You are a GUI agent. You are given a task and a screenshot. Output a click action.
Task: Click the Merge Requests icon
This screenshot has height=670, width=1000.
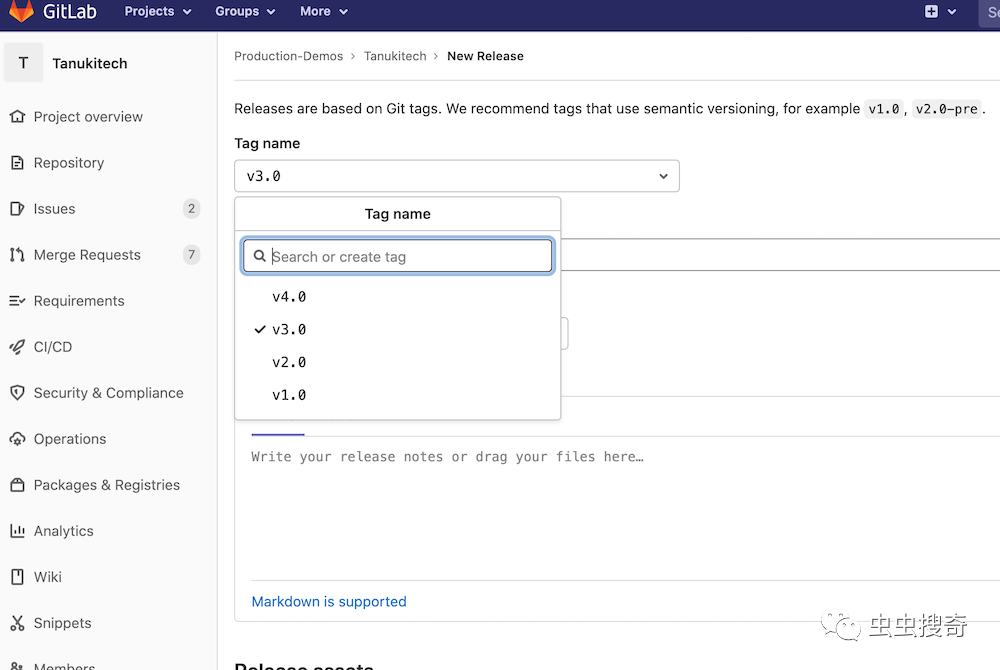17,255
